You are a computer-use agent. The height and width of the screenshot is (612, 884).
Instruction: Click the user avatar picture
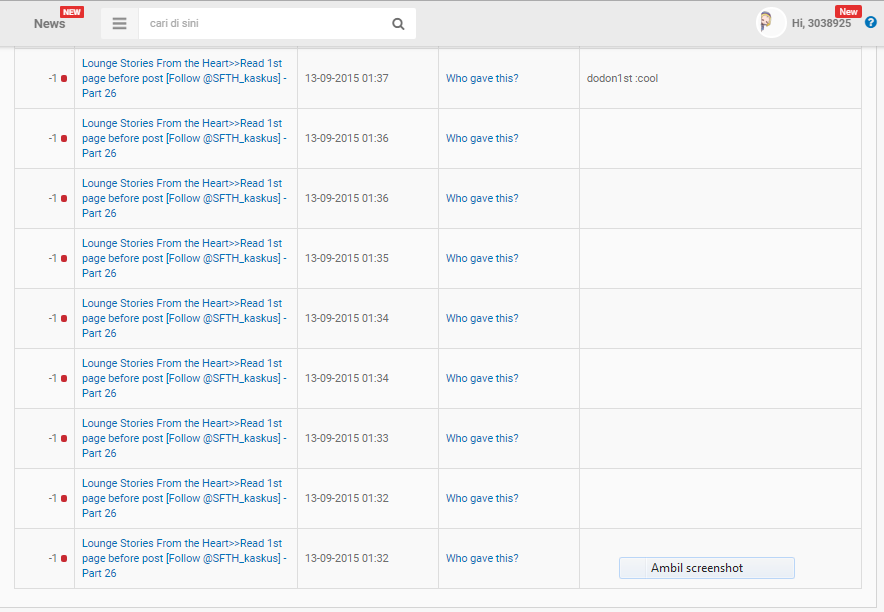tap(771, 23)
